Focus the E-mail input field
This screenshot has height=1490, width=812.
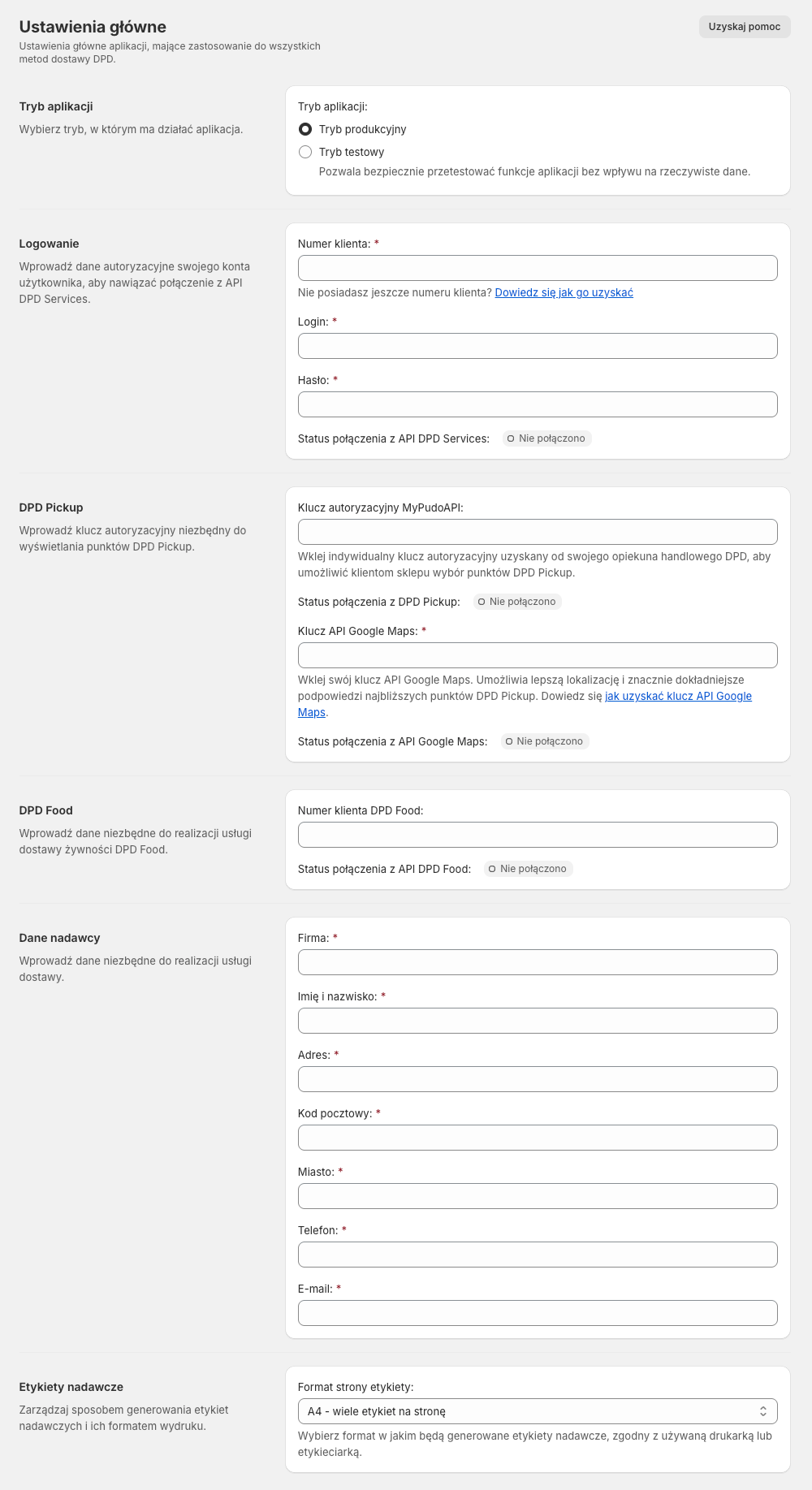pyautogui.click(x=538, y=1313)
